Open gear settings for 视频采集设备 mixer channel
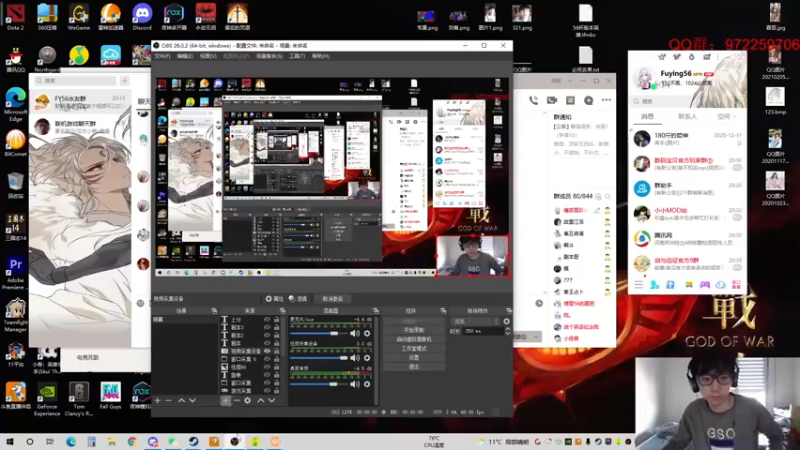 [x=367, y=358]
